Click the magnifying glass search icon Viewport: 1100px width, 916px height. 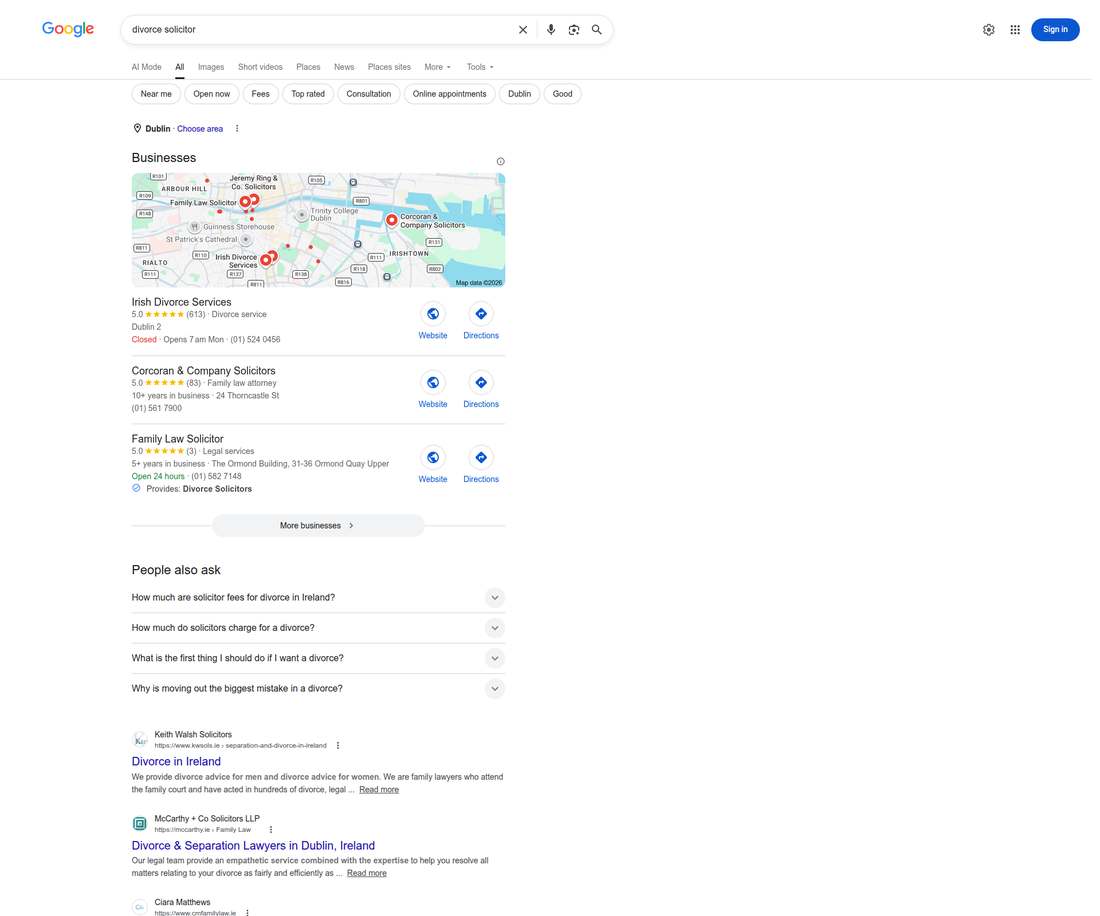596,29
